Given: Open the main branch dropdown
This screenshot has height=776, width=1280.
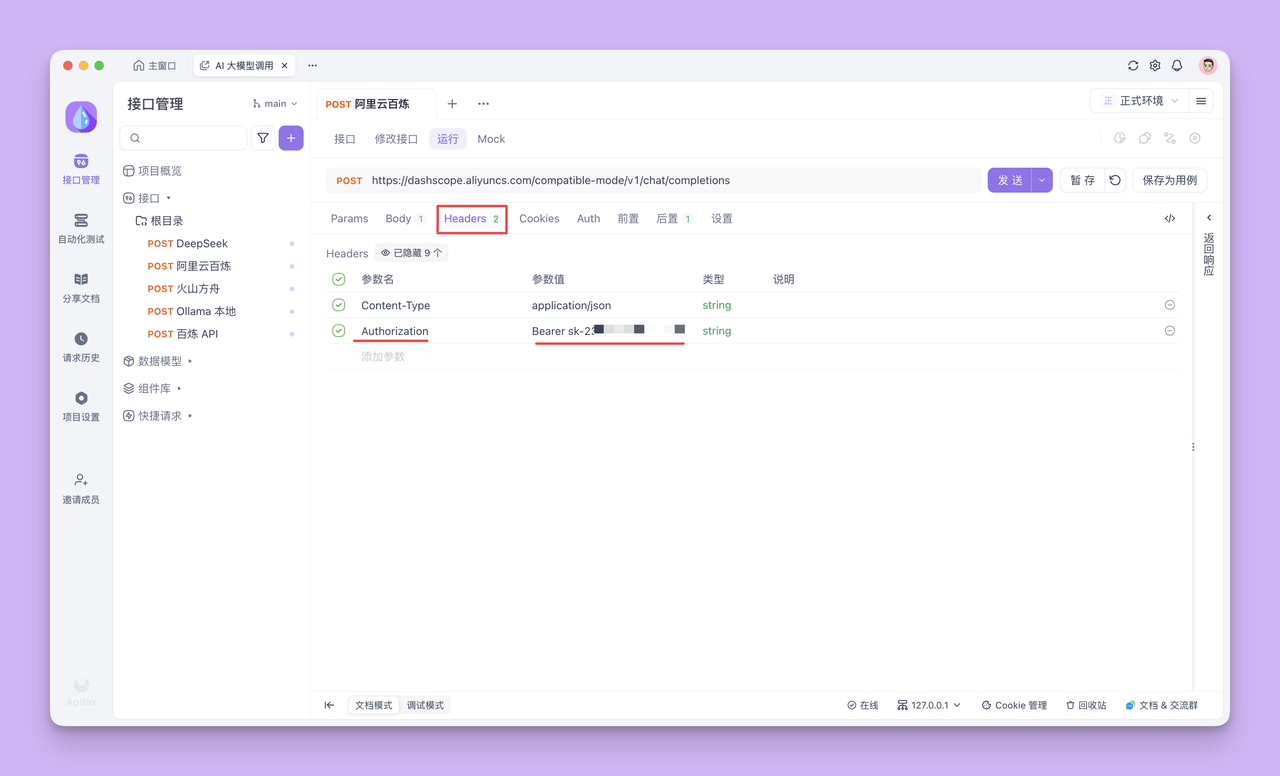Looking at the screenshot, I should 275,104.
